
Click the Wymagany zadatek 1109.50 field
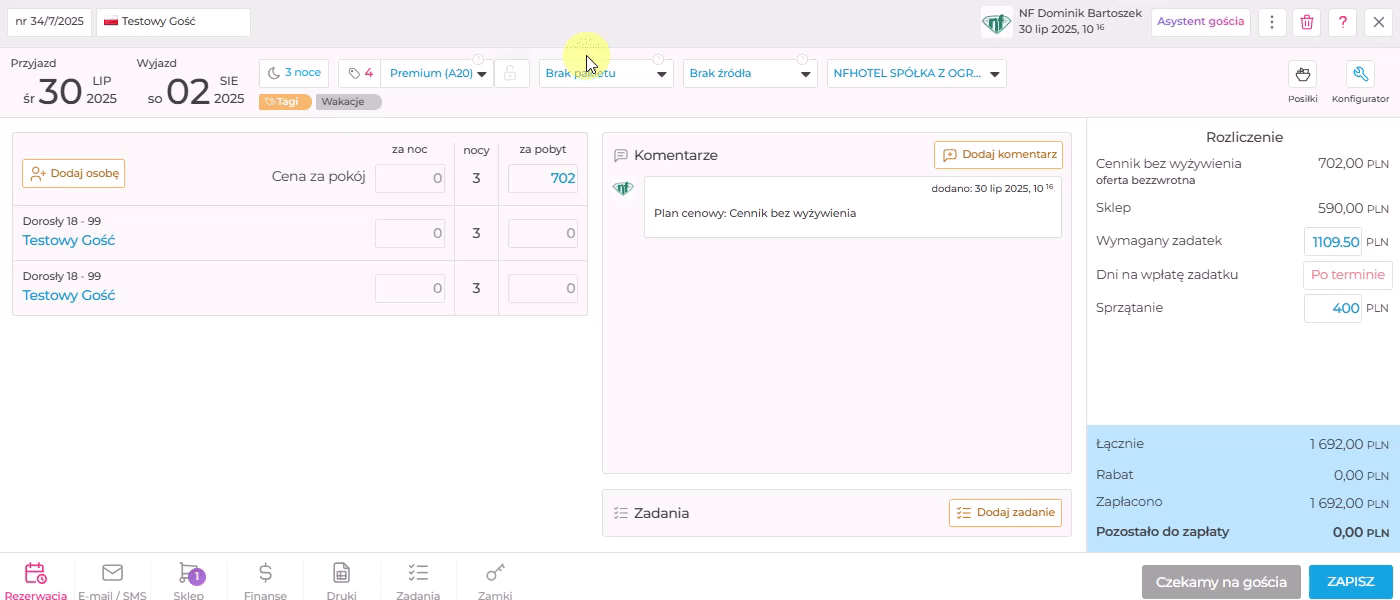click(1333, 242)
